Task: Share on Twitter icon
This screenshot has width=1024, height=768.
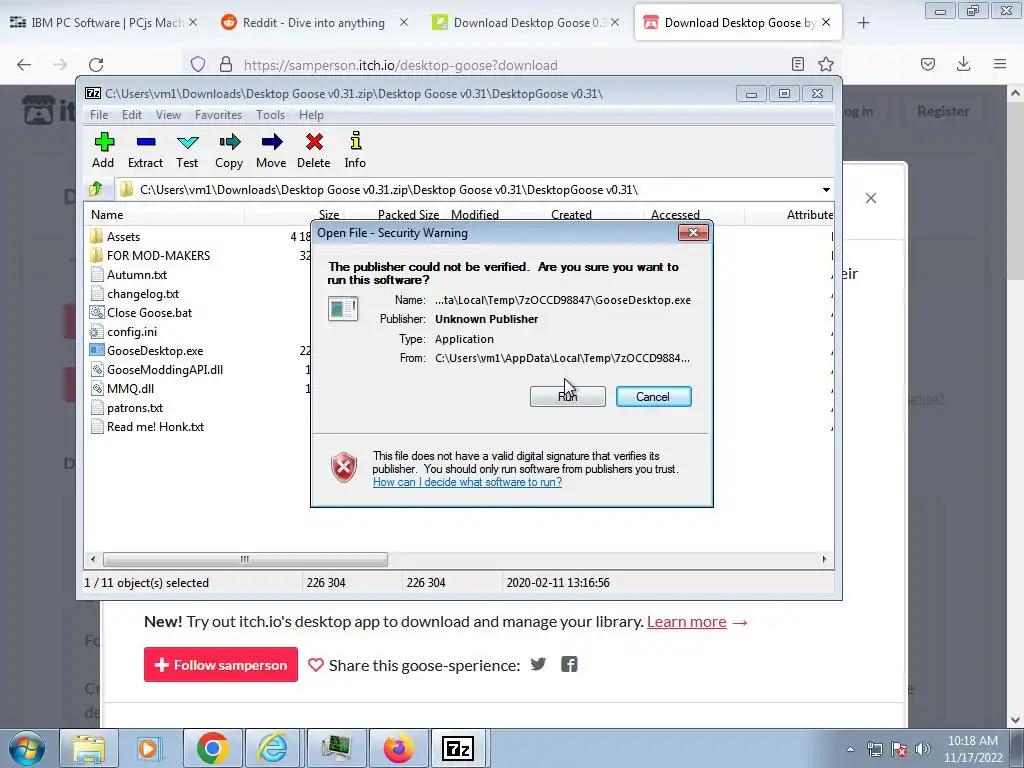Action: 538,664
